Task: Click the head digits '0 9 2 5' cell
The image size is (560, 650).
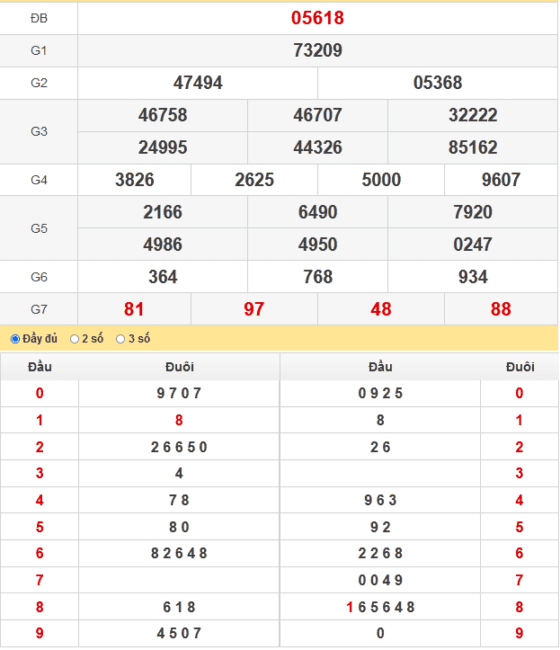Action: pyautogui.click(x=381, y=393)
